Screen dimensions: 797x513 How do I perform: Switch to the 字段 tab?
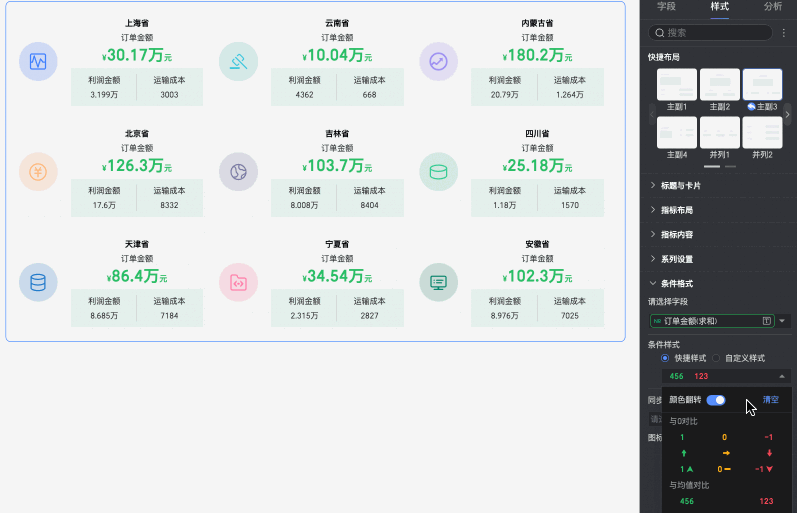tap(666, 7)
